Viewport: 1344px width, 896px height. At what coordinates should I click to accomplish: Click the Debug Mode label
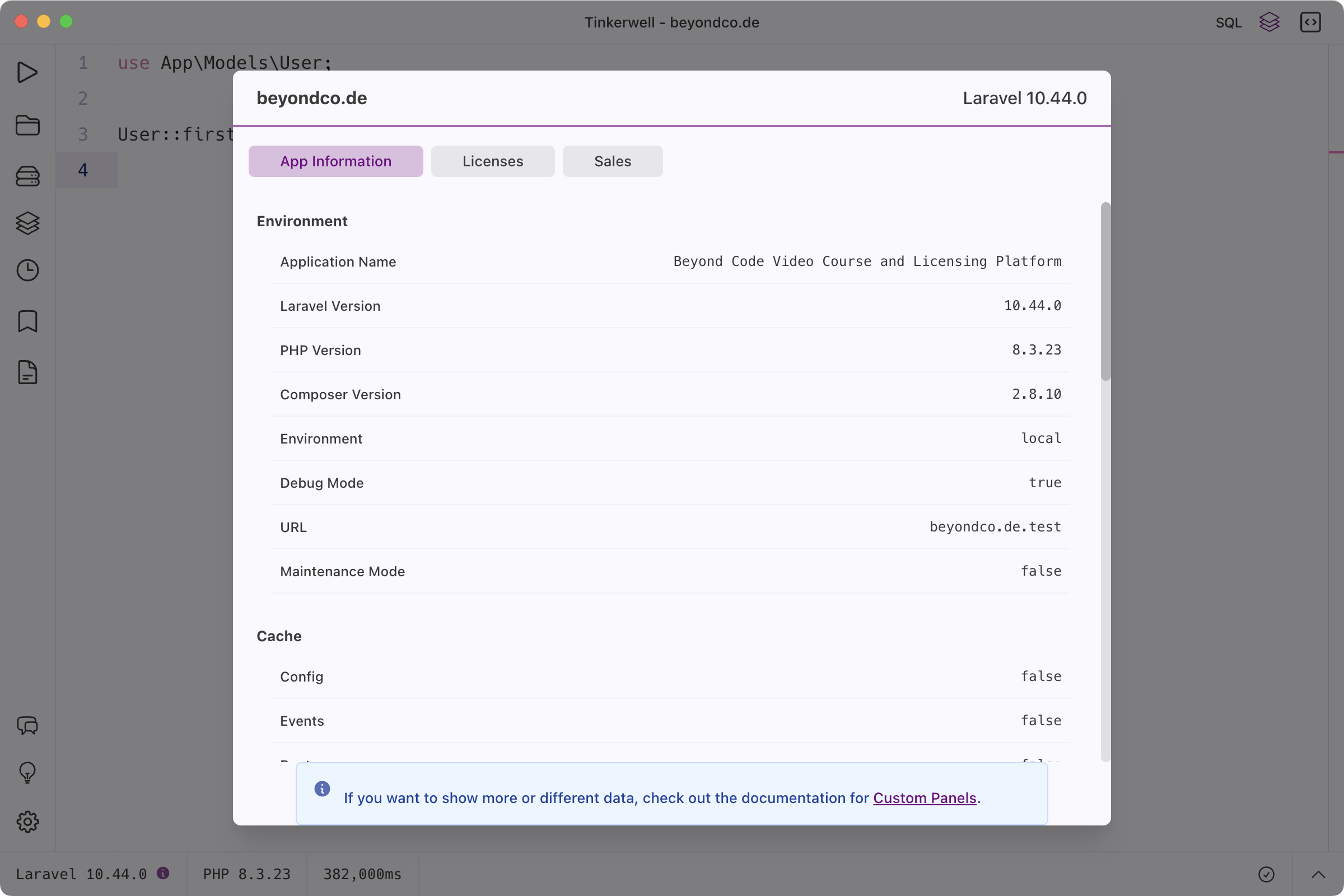pos(321,483)
